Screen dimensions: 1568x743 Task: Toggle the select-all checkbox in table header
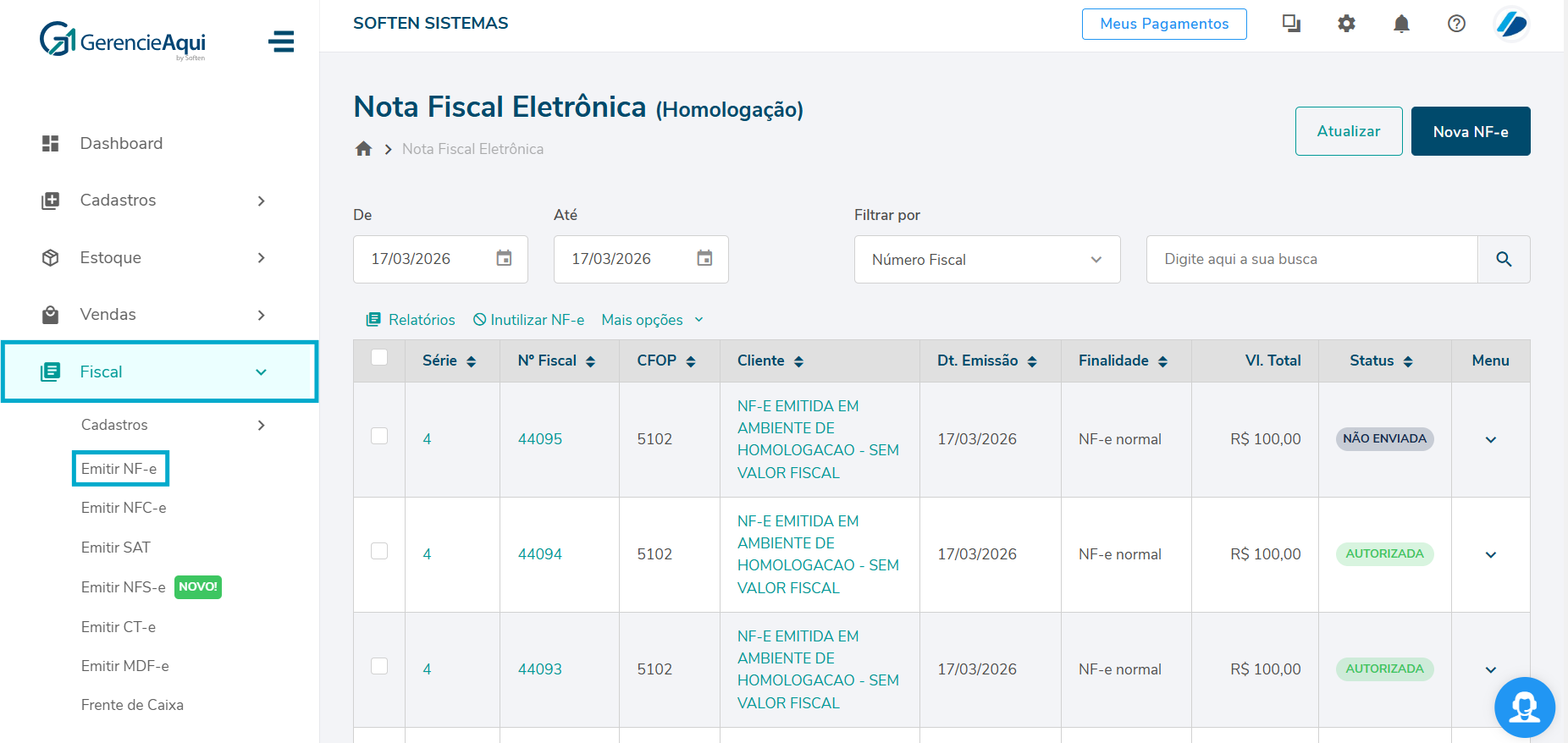[x=379, y=358]
